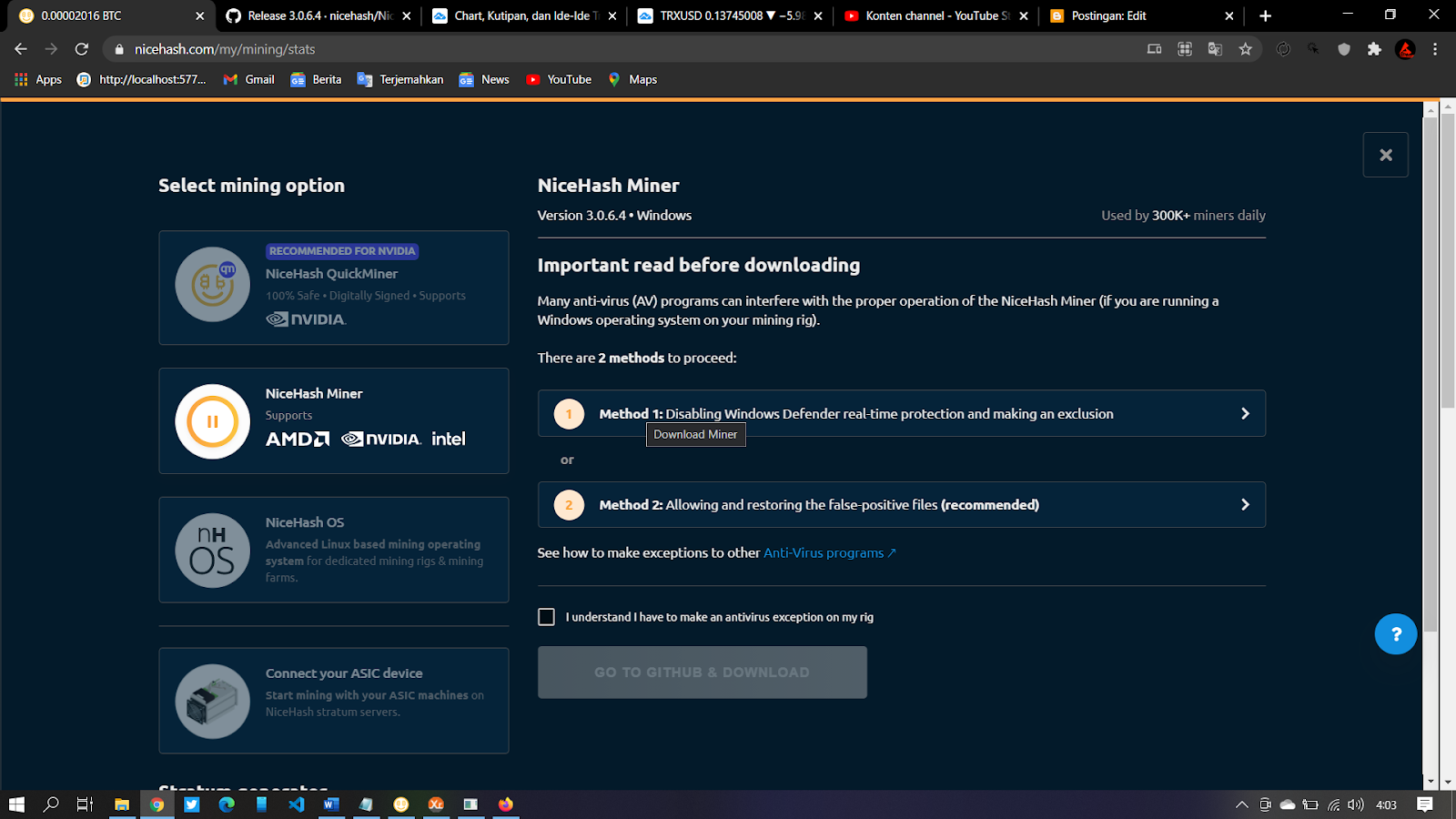This screenshot has width=1456, height=819.
Task: Choose the NiceHash Miner option card
Action: [334, 420]
